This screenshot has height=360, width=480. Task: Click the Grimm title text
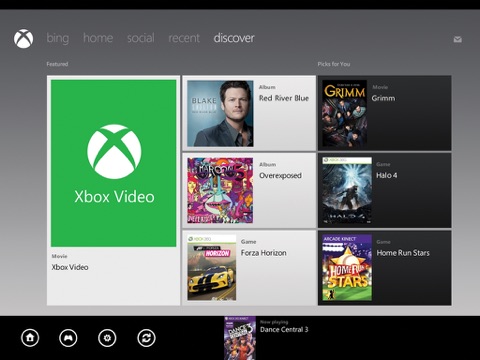(383, 98)
